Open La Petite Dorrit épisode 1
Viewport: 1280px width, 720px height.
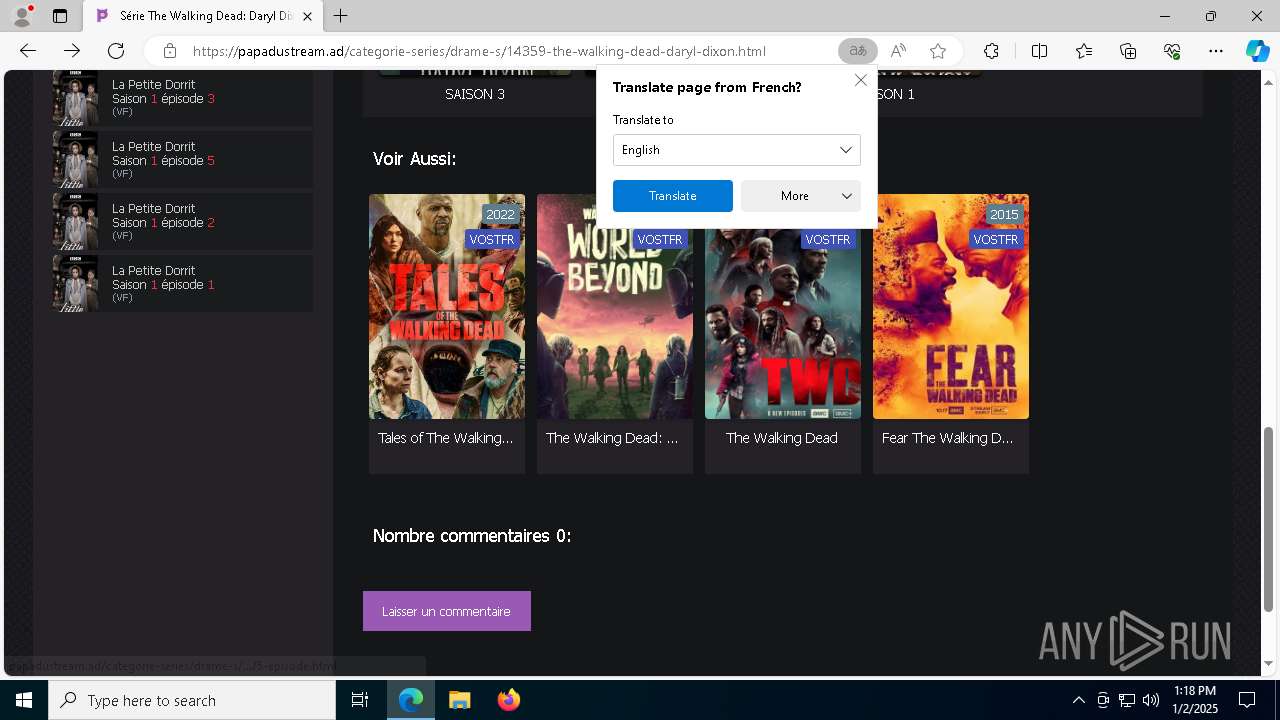point(183,284)
